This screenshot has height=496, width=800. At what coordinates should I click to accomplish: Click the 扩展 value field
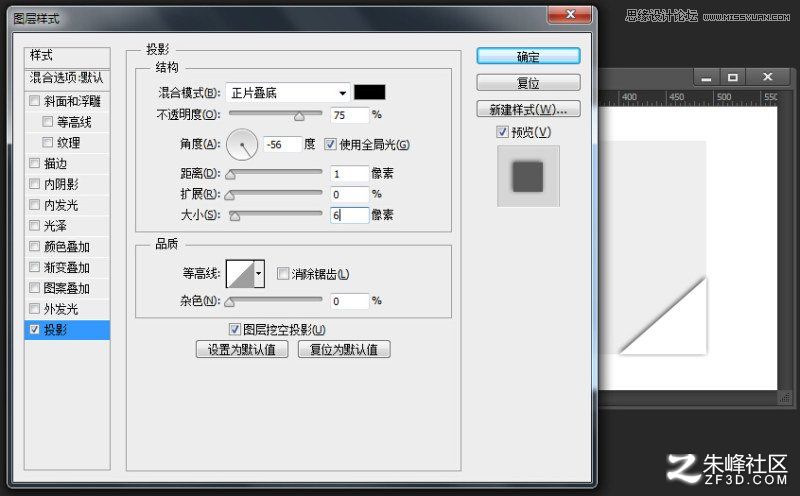349,194
